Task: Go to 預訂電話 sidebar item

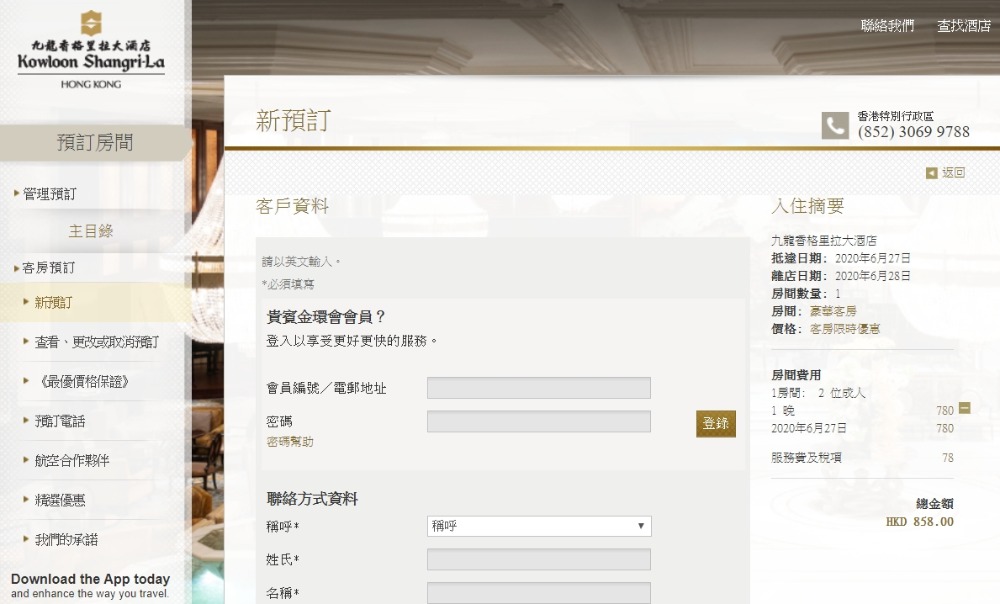Action: (60, 421)
